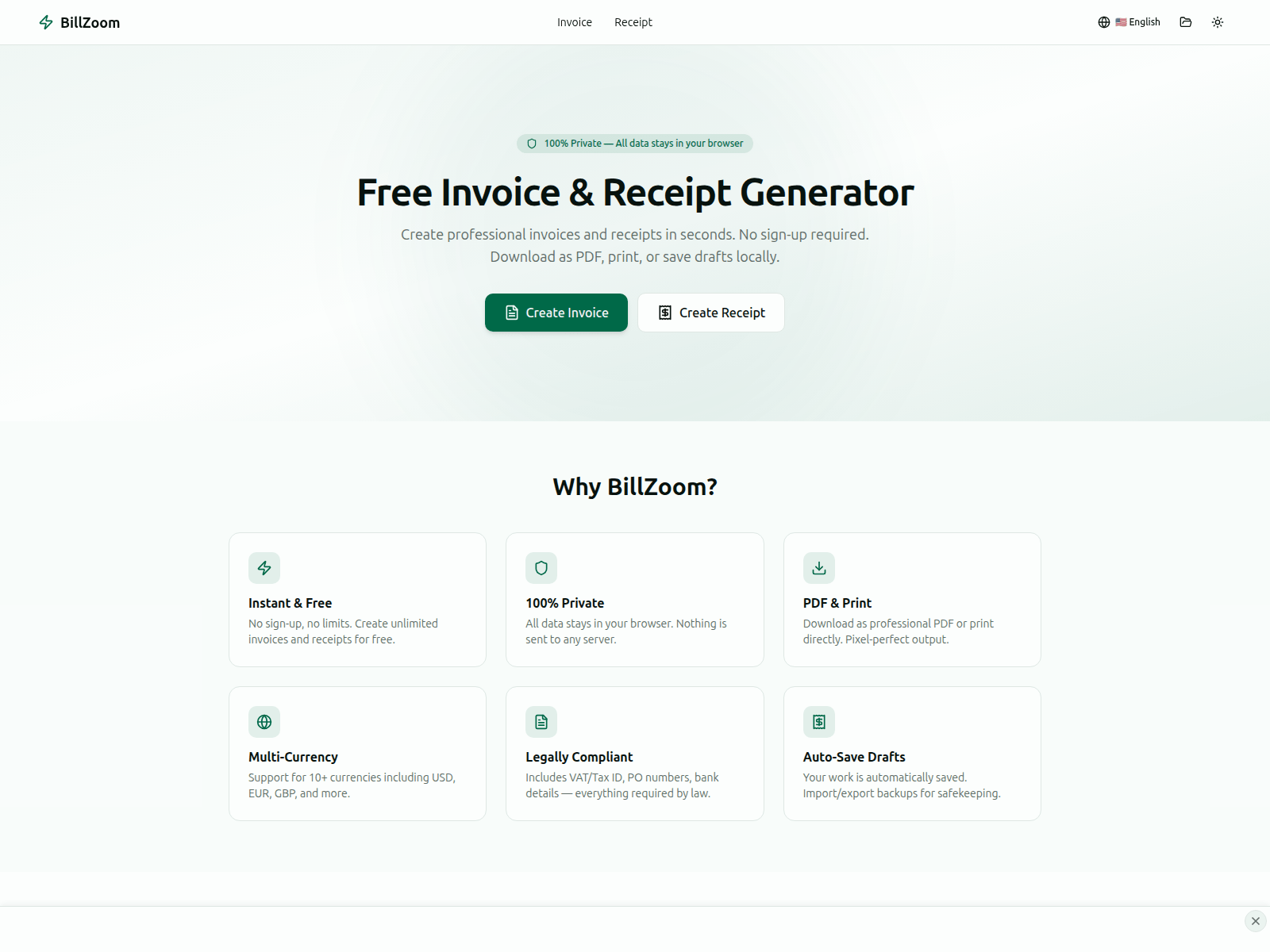Select the Instant & Free card title
The width and height of the screenshot is (1270, 952).
(290, 603)
